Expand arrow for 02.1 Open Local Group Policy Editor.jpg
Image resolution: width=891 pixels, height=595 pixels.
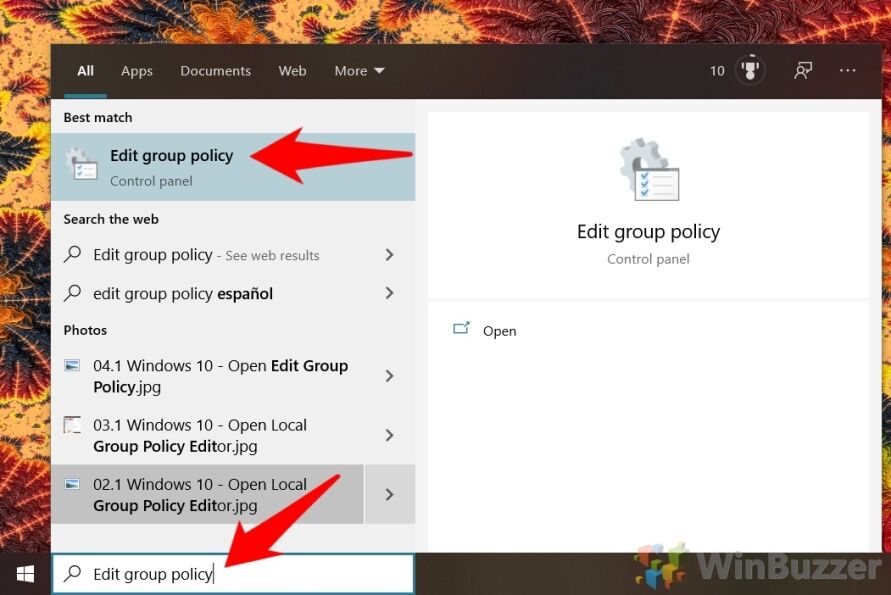coord(390,494)
